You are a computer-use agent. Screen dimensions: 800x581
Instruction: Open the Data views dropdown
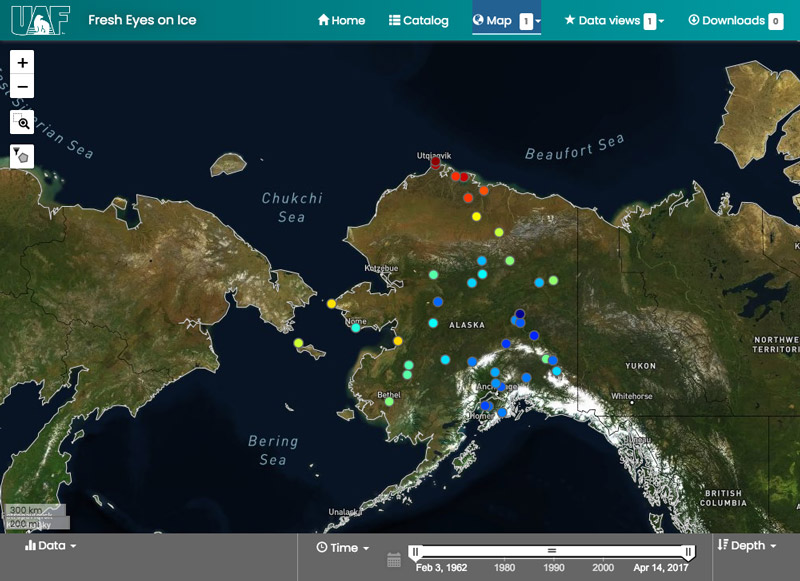(614, 20)
